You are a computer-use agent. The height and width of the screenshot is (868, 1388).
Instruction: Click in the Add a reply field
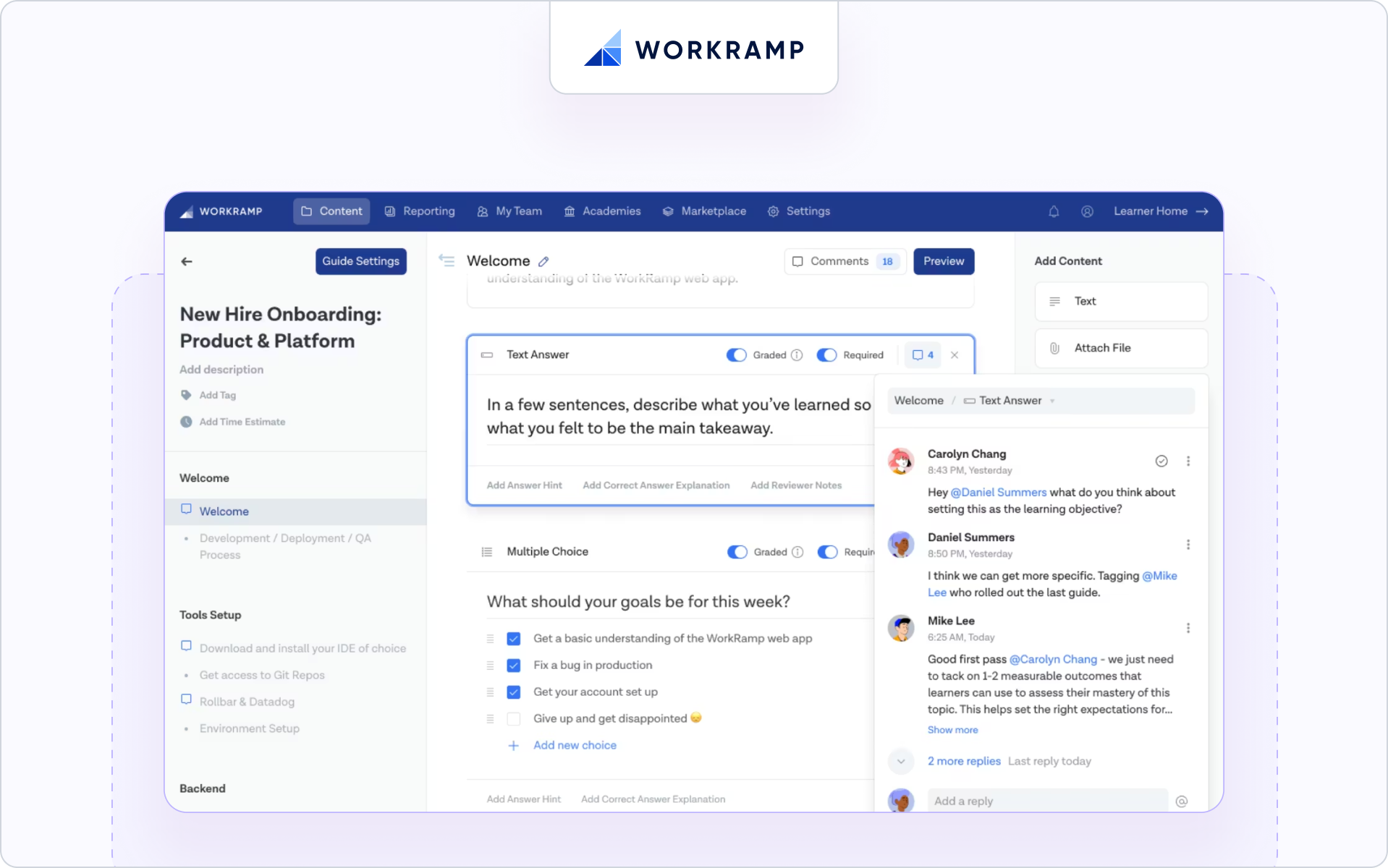1048,801
